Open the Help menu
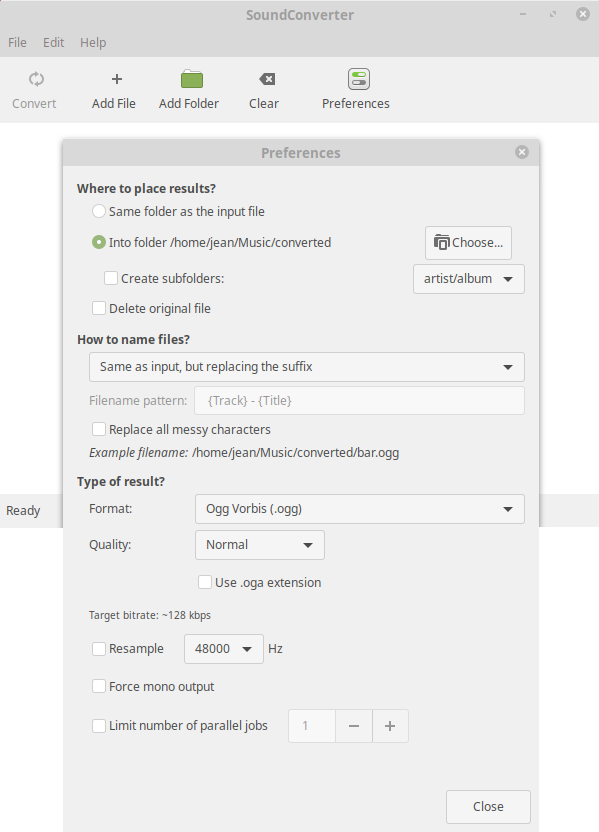Viewport: 599px width, 832px height. [x=93, y=42]
